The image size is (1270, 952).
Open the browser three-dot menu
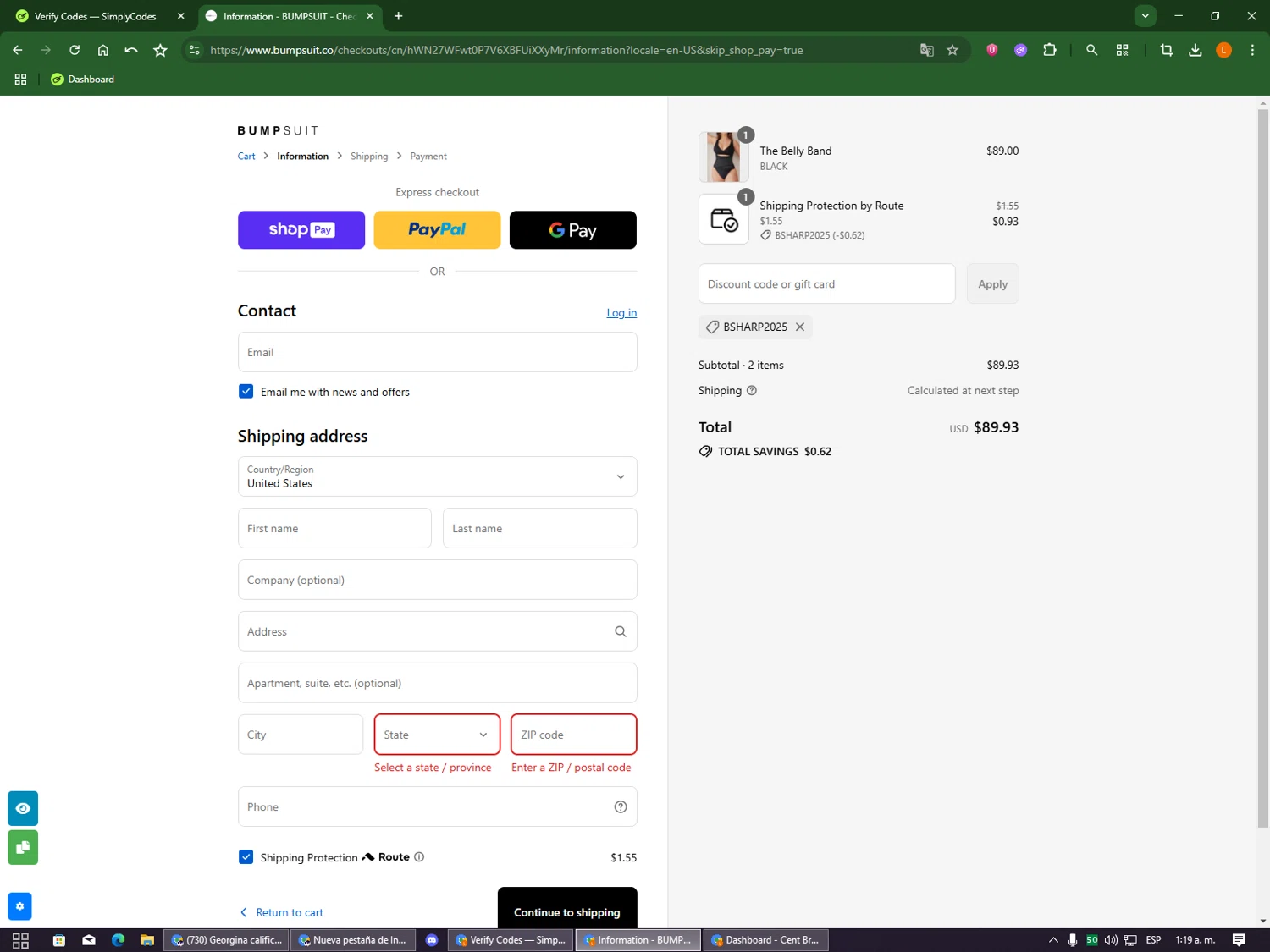point(1252,50)
